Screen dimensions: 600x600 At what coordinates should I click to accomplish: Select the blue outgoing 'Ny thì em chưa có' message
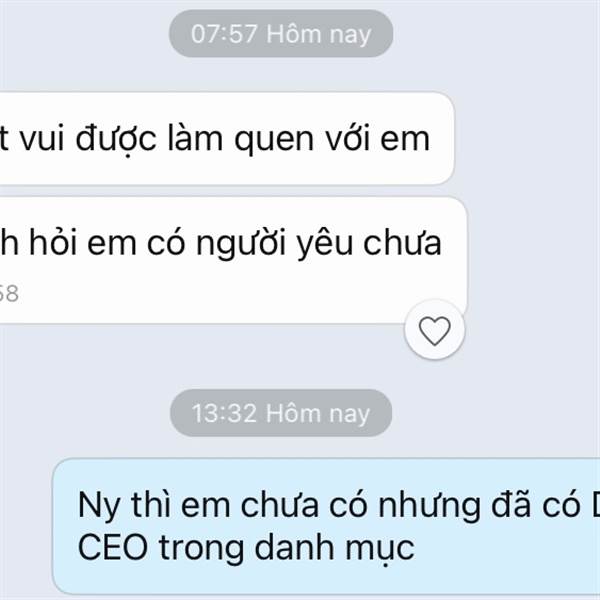326,526
